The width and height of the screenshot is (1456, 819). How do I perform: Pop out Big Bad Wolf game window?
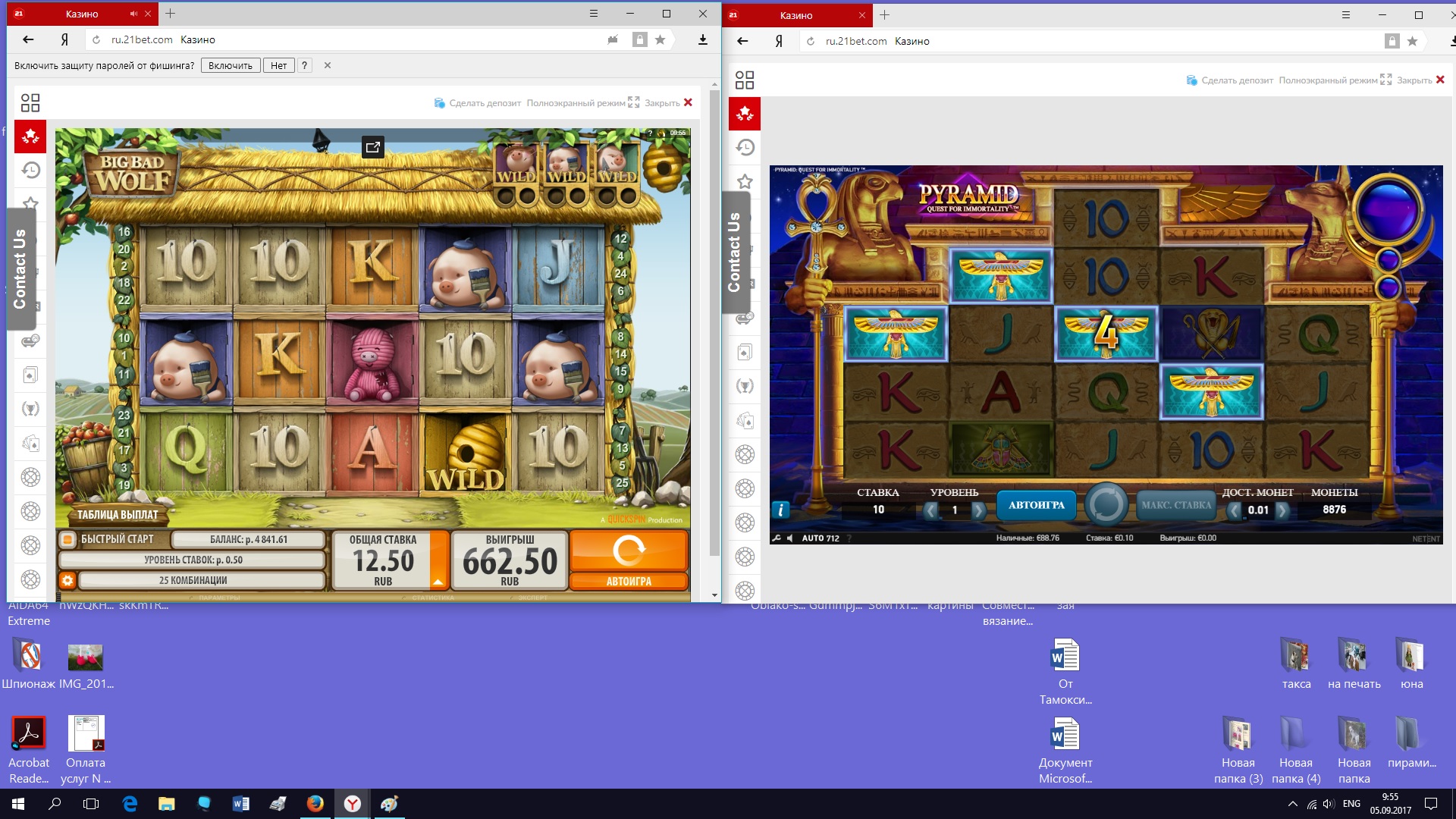pos(372,147)
